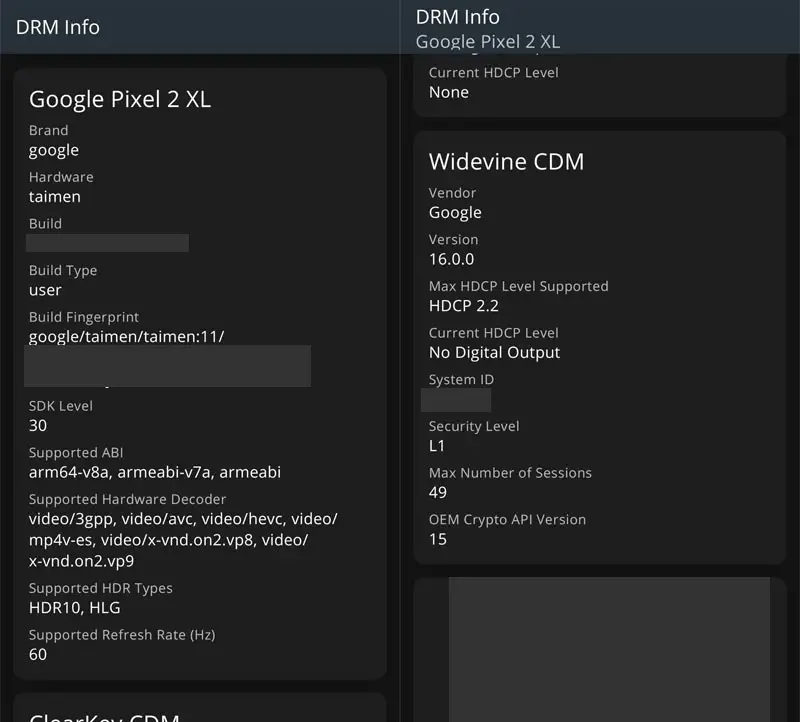
Task: Select the brand value 'google'
Action: pyautogui.click(x=54, y=151)
